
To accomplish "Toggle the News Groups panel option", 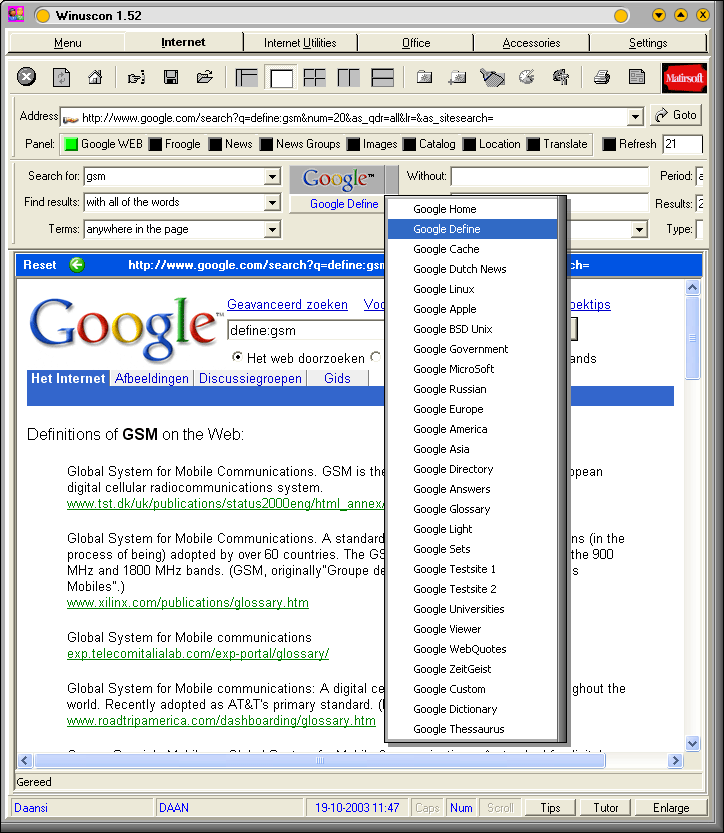I will pos(266,144).
